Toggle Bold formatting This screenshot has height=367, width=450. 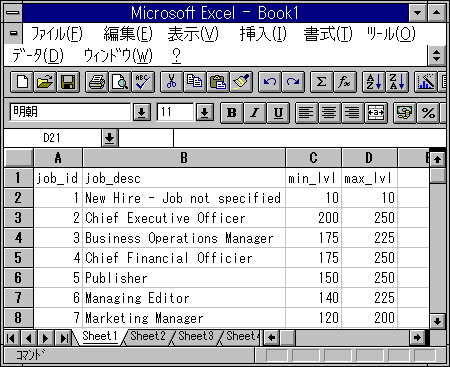232,113
